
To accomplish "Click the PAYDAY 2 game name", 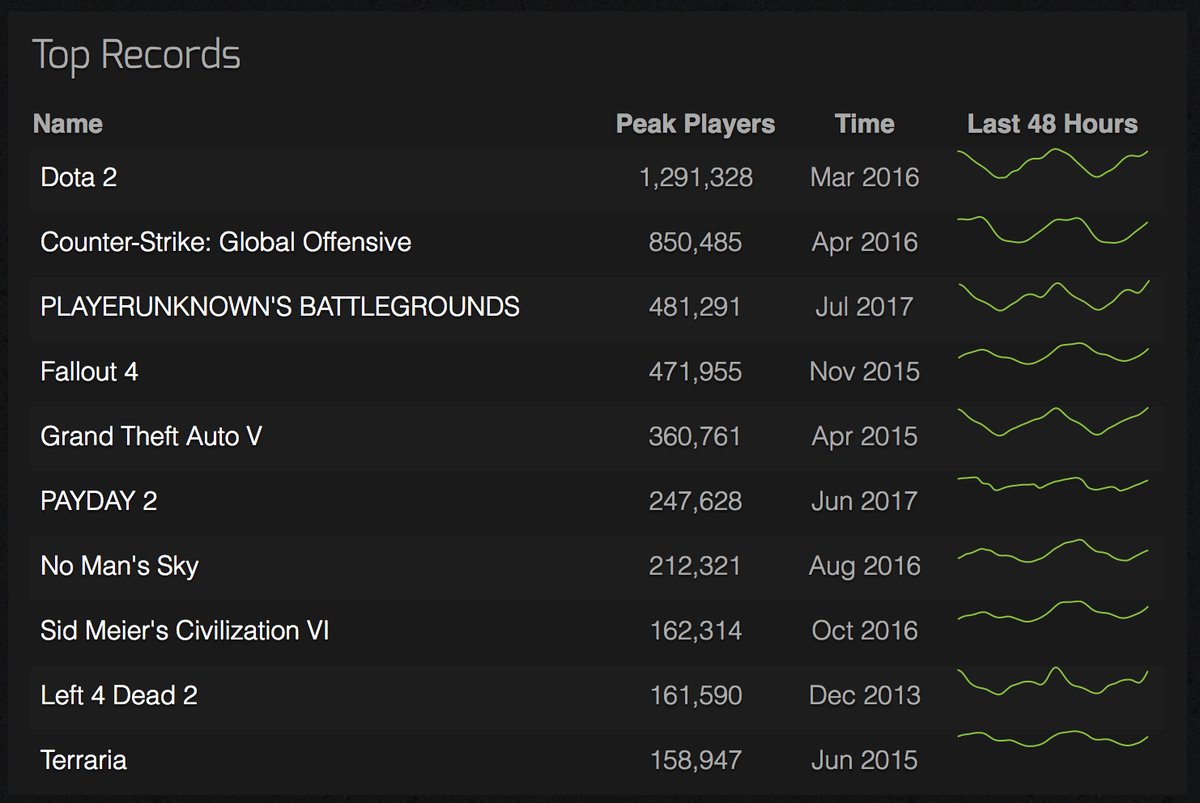I will point(99,501).
